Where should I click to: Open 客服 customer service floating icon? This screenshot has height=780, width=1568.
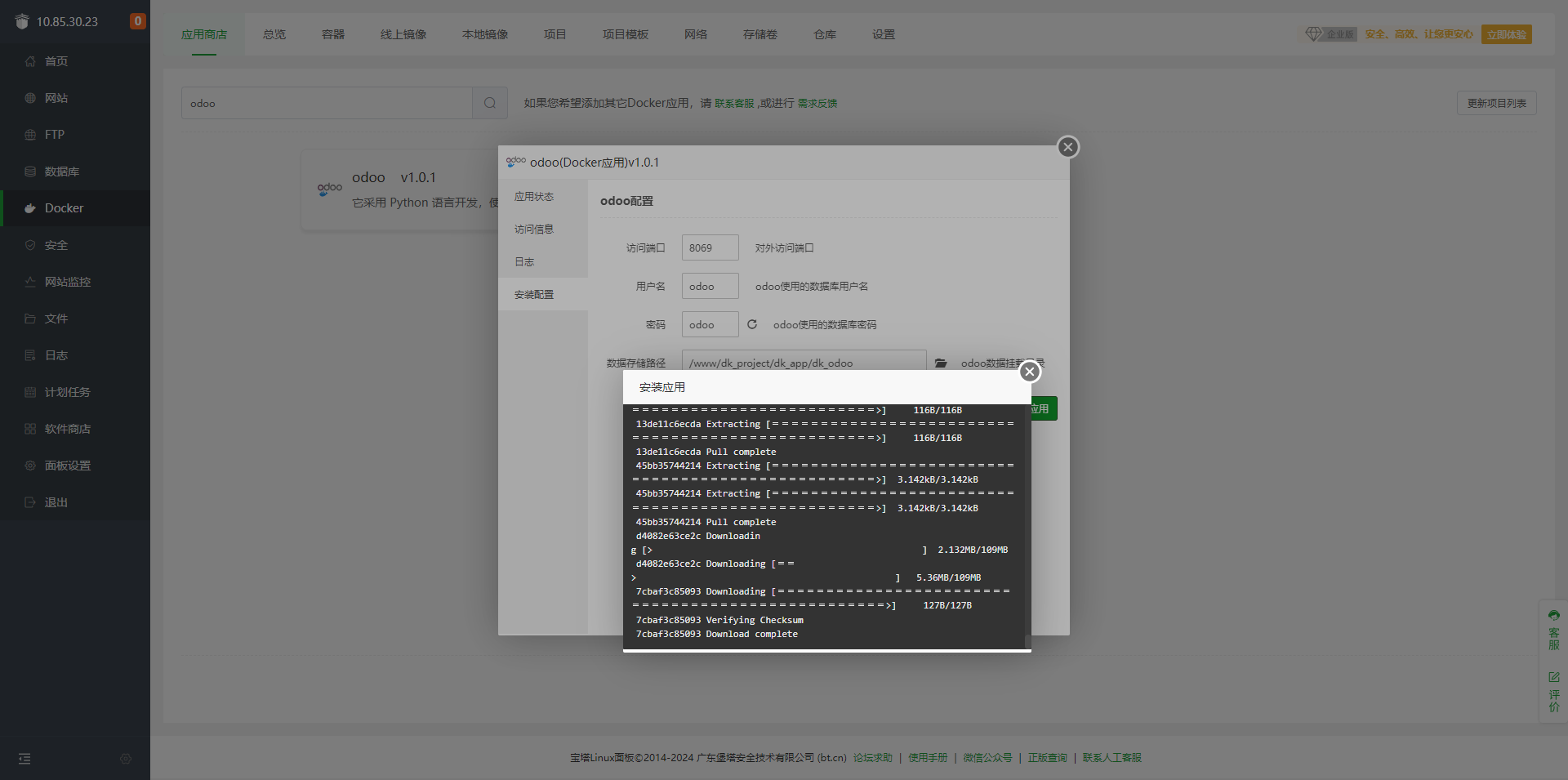coord(1553,631)
